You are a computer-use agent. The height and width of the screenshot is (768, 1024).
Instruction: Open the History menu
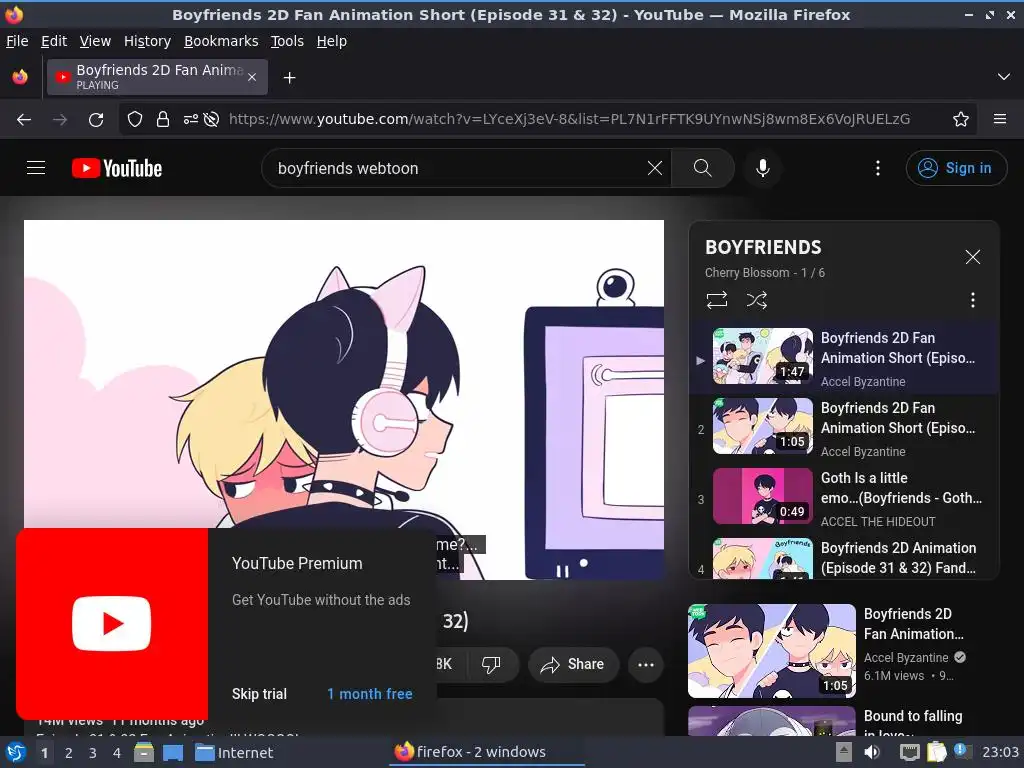click(147, 41)
